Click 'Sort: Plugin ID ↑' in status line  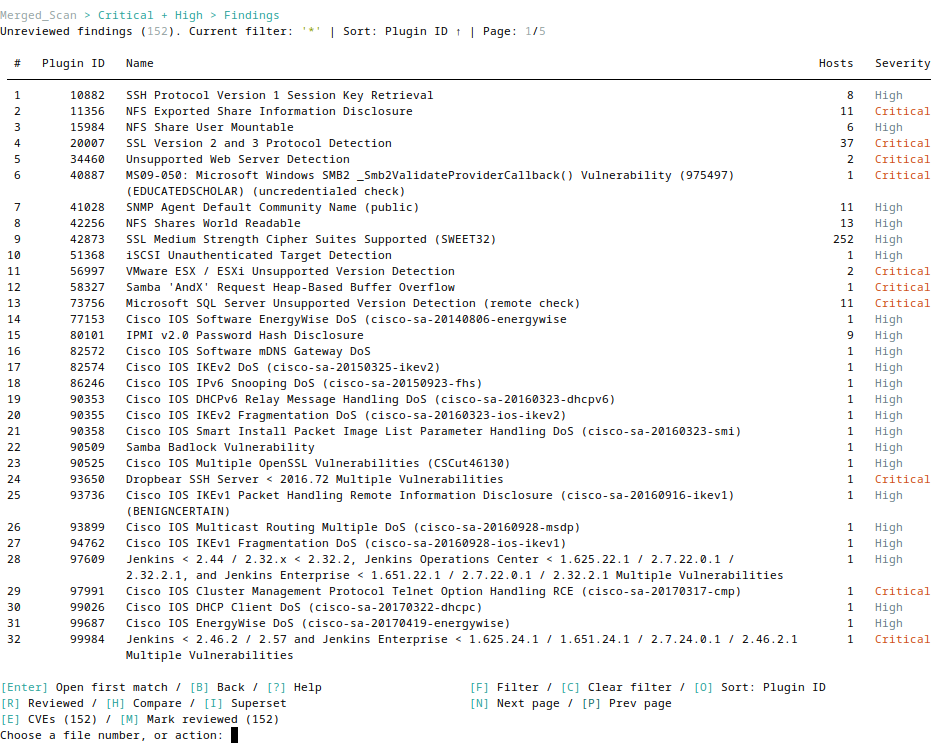tap(402, 31)
